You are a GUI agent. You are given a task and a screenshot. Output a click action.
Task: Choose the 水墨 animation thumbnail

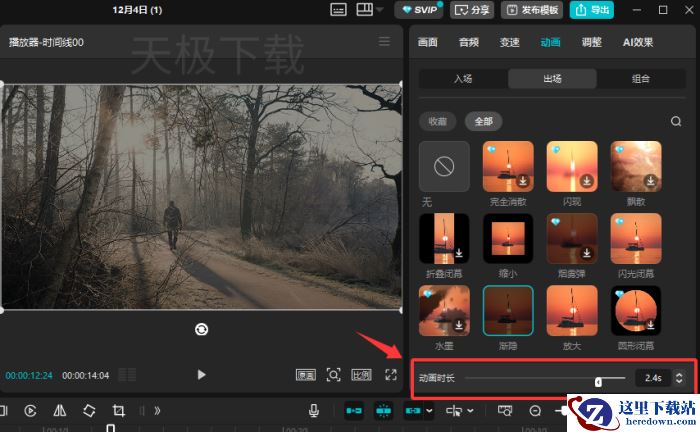click(444, 311)
